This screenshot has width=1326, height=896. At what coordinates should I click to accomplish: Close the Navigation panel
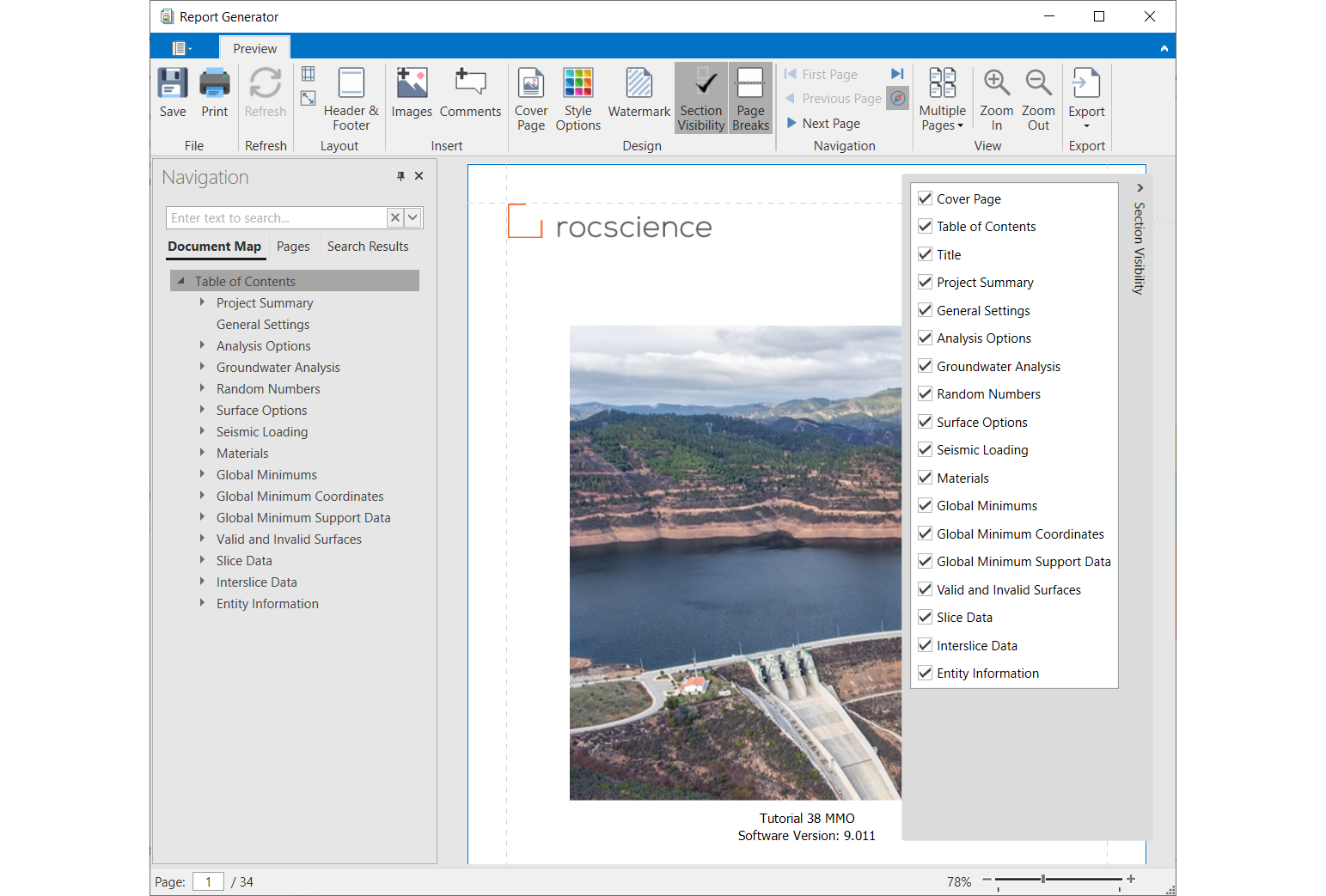[419, 176]
